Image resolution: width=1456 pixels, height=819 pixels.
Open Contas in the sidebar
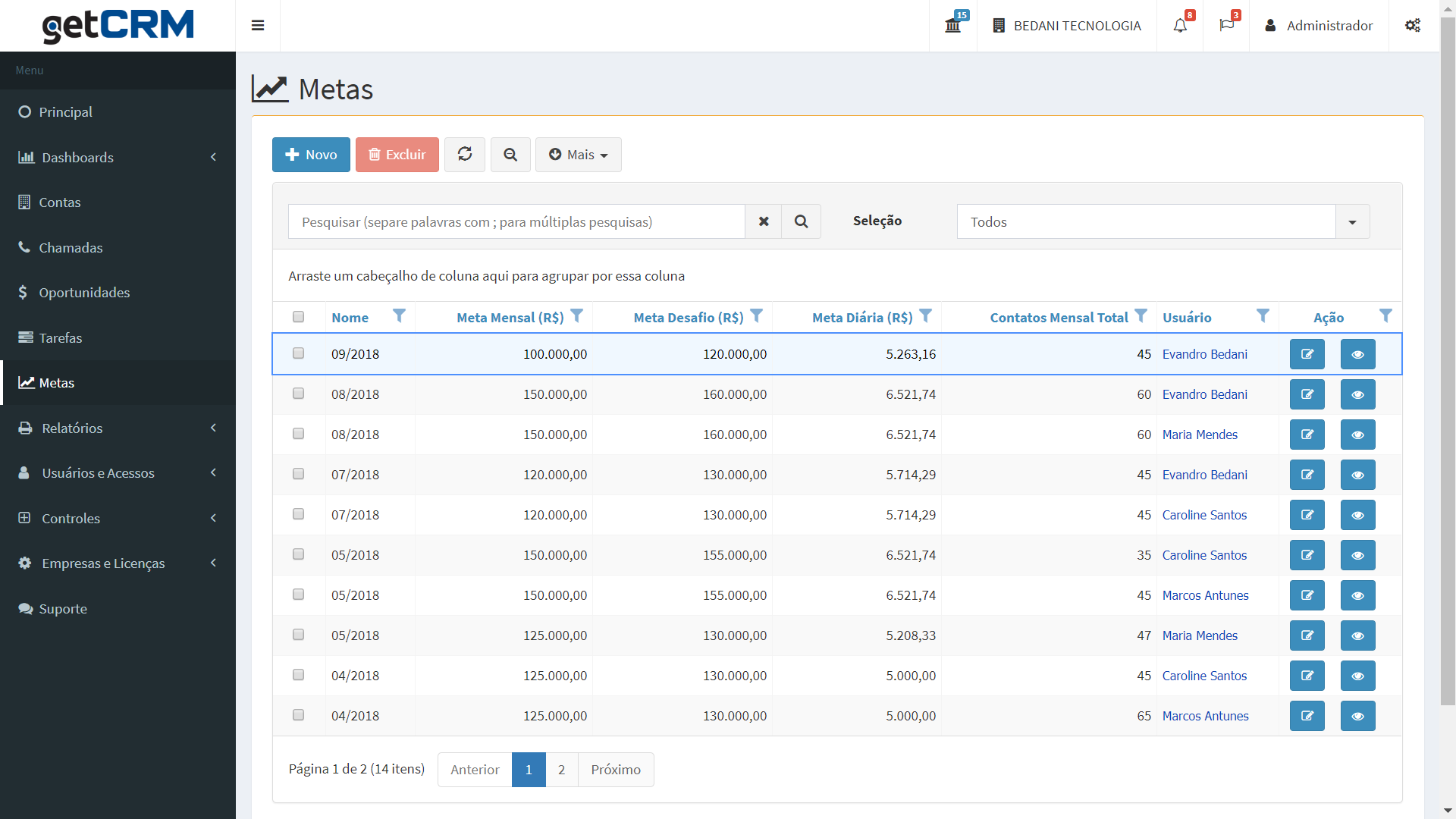point(118,202)
